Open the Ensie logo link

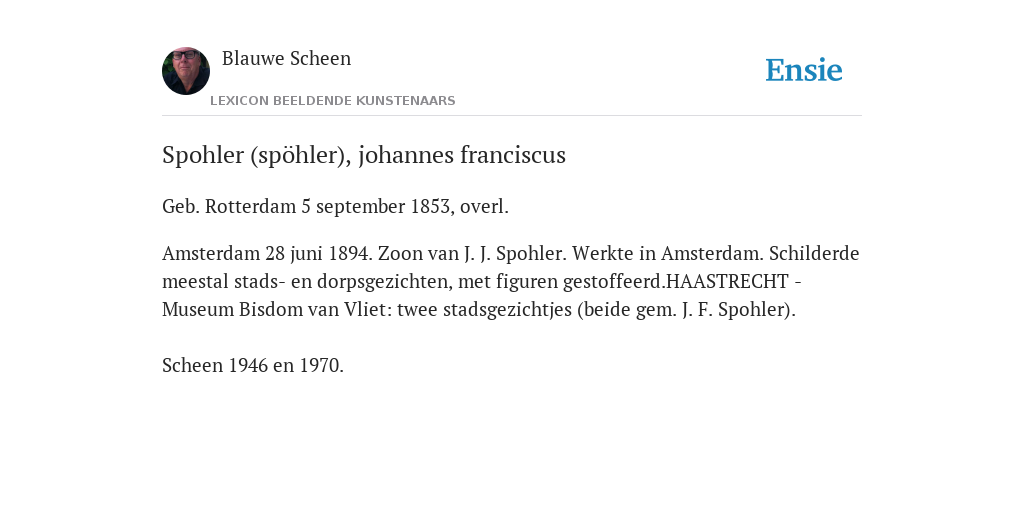coord(804,70)
